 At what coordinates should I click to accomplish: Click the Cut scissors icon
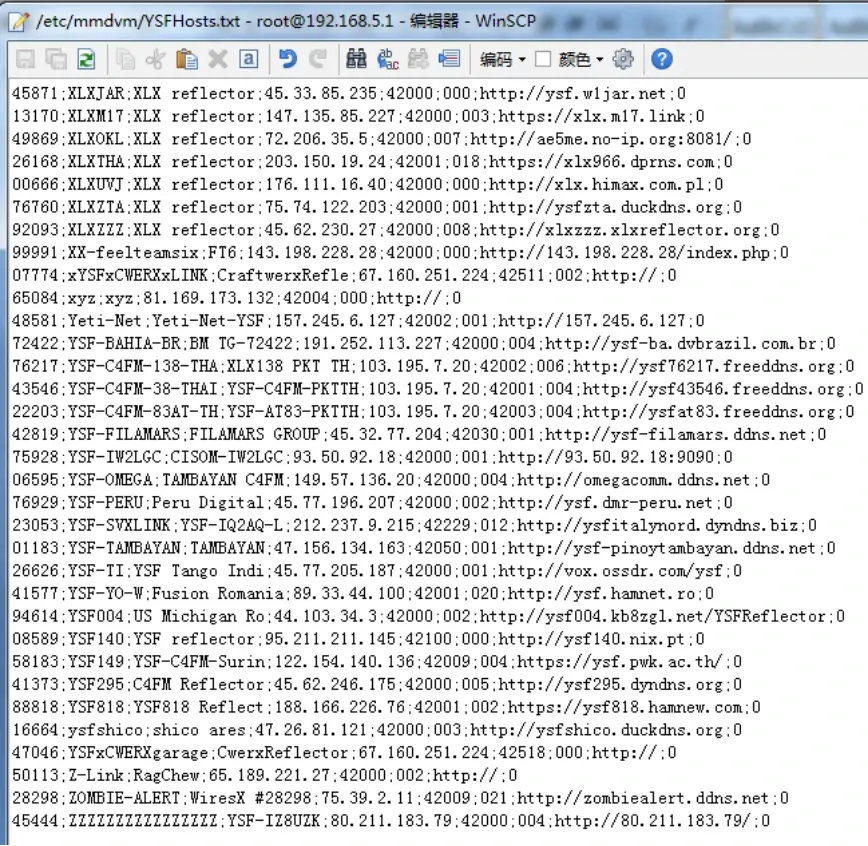pos(156,59)
